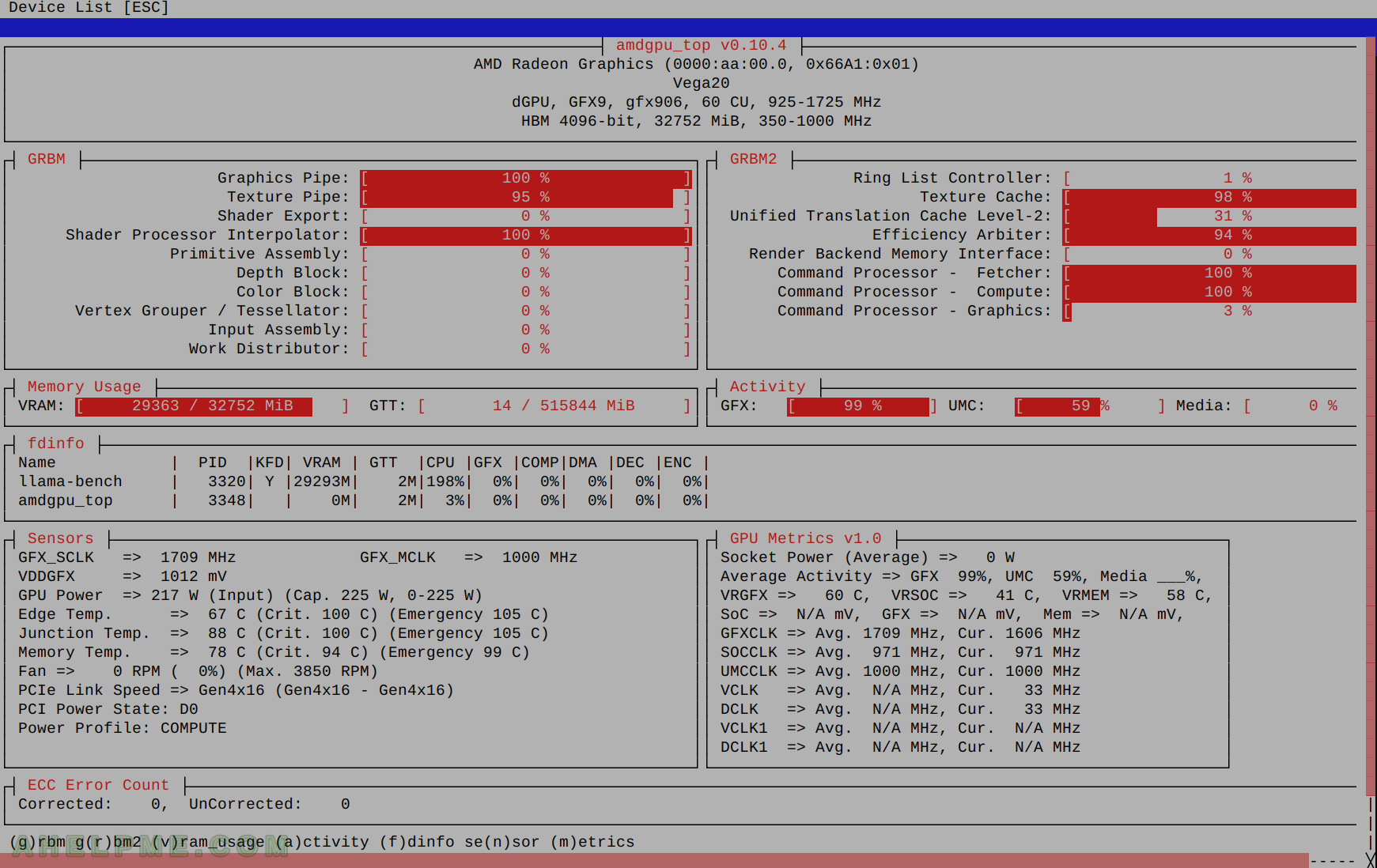The width and height of the screenshot is (1377, 868).
Task: Toggle the (a)ctivity view option
Action: [322, 842]
